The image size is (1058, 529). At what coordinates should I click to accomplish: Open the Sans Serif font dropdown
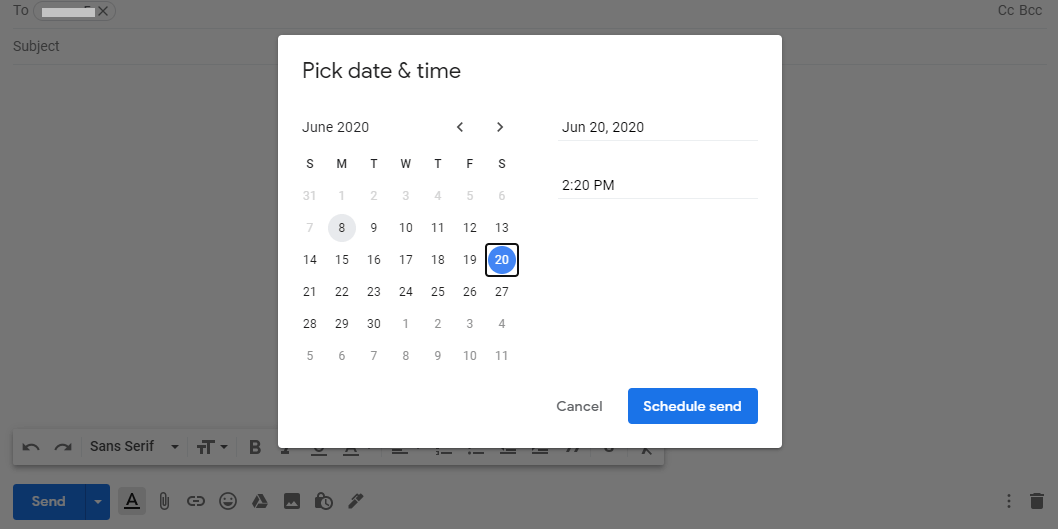click(x=134, y=447)
